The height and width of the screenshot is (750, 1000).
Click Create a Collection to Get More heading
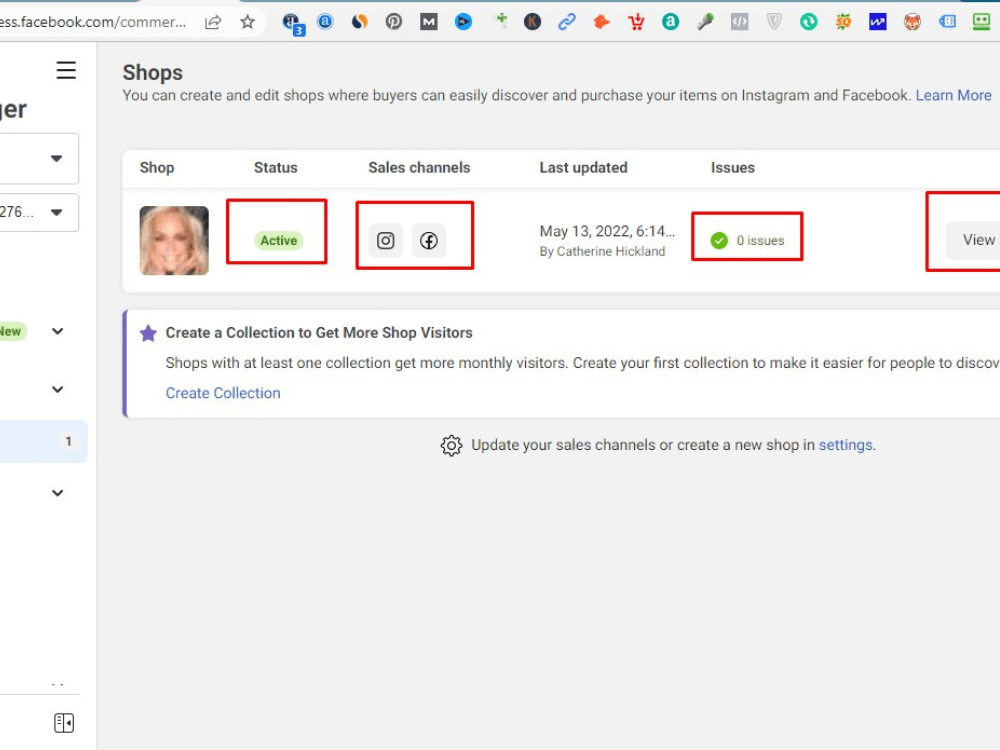tap(319, 333)
